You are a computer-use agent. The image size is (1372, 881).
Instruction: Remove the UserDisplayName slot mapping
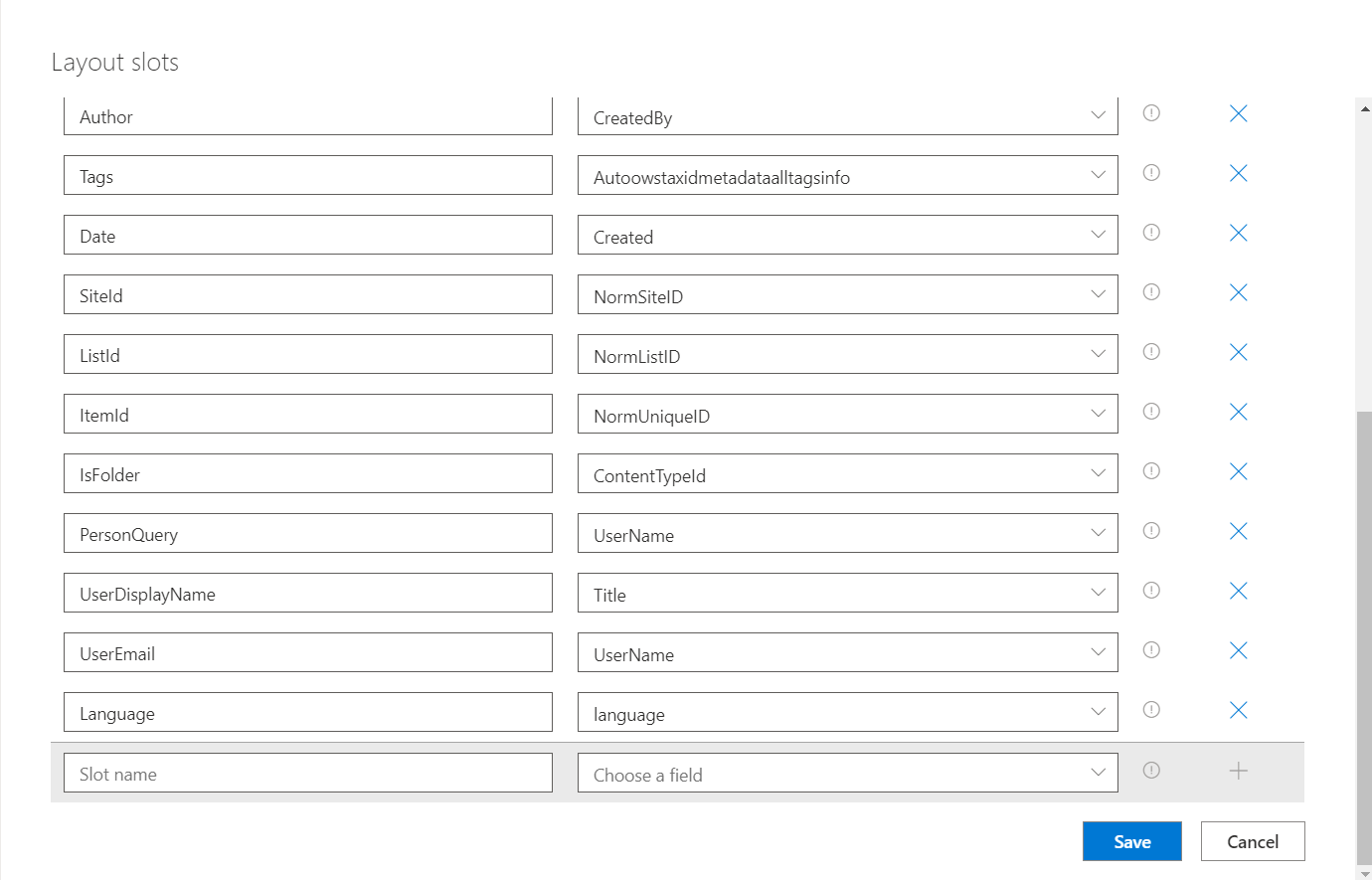tap(1238, 591)
